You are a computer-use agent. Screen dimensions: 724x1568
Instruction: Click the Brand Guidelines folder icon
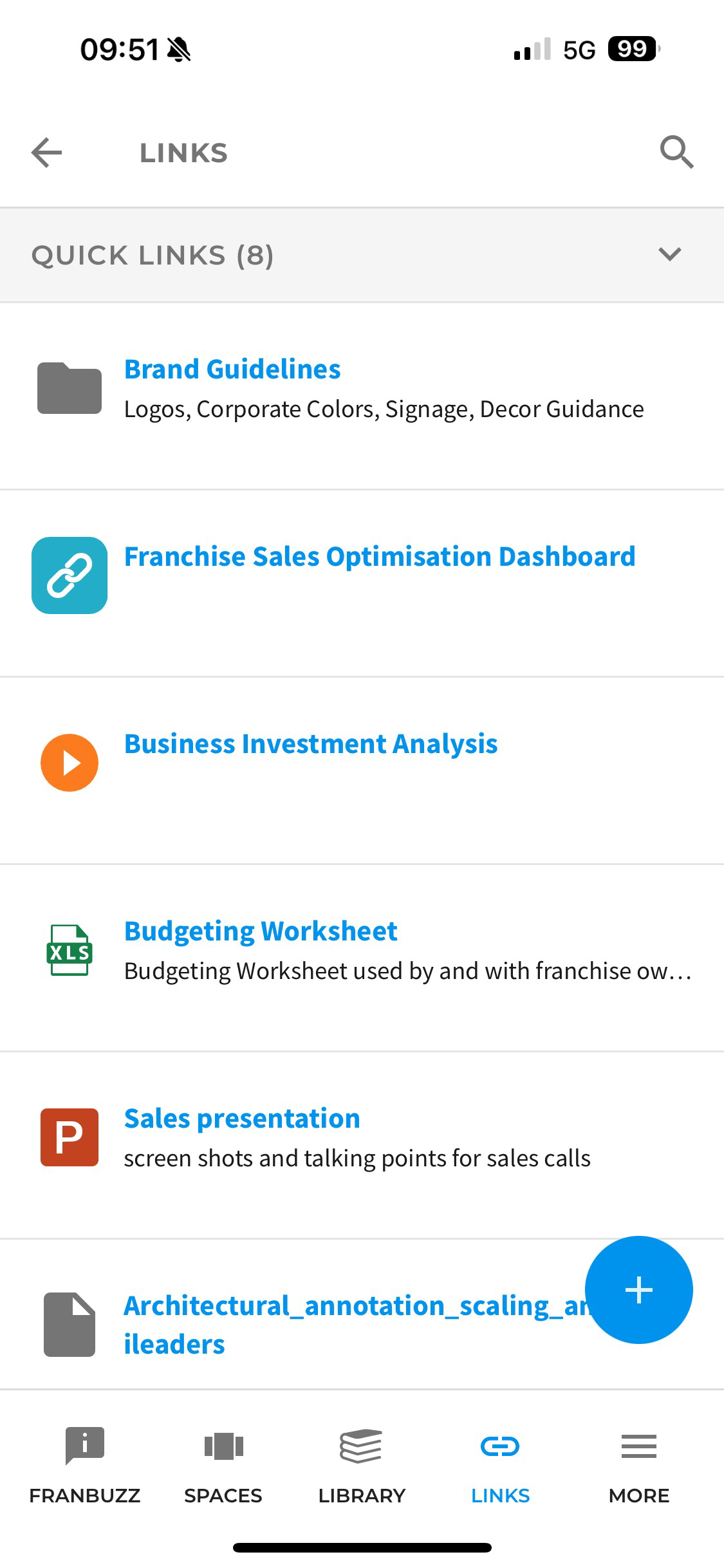70,388
